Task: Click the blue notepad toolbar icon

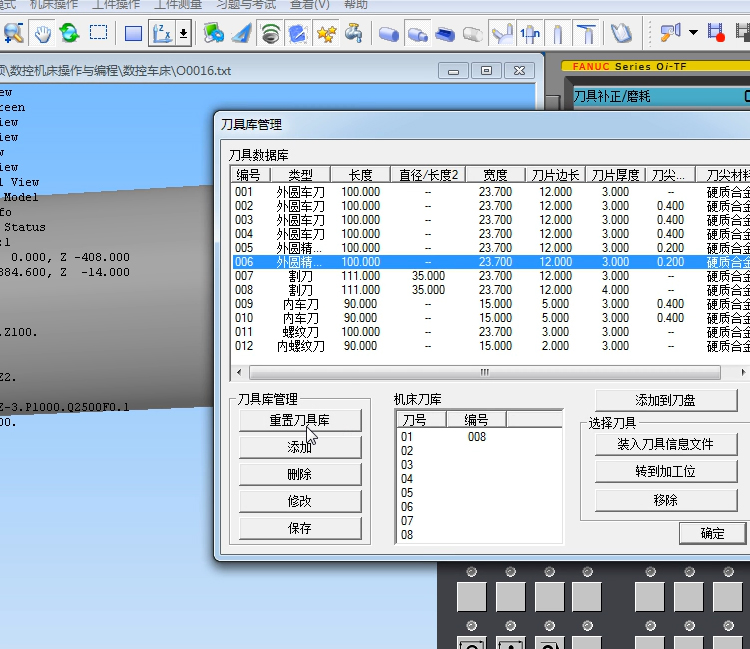Action: tap(298, 33)
